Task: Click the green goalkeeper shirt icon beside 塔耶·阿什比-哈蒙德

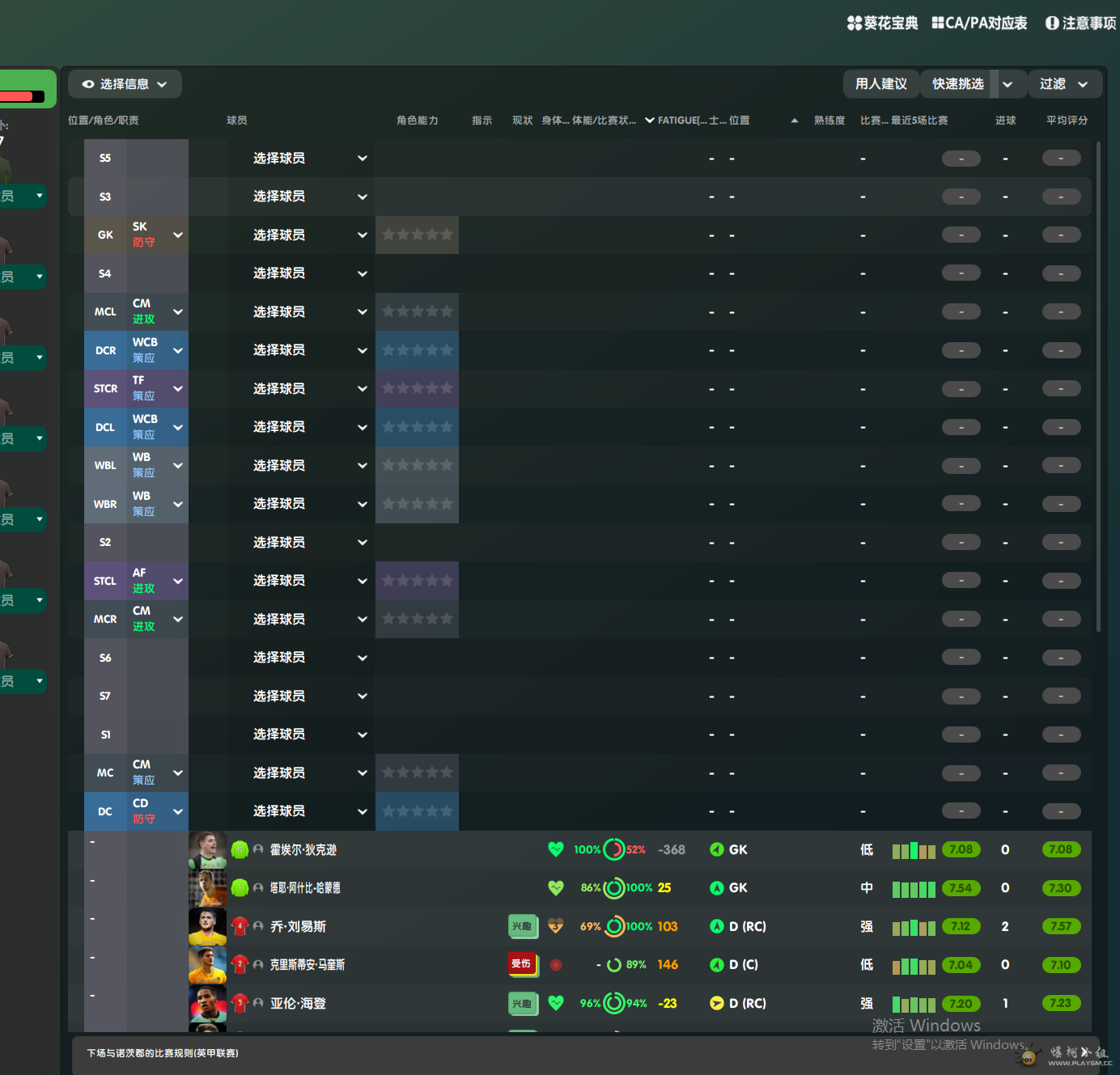Action: click(240, 888)
